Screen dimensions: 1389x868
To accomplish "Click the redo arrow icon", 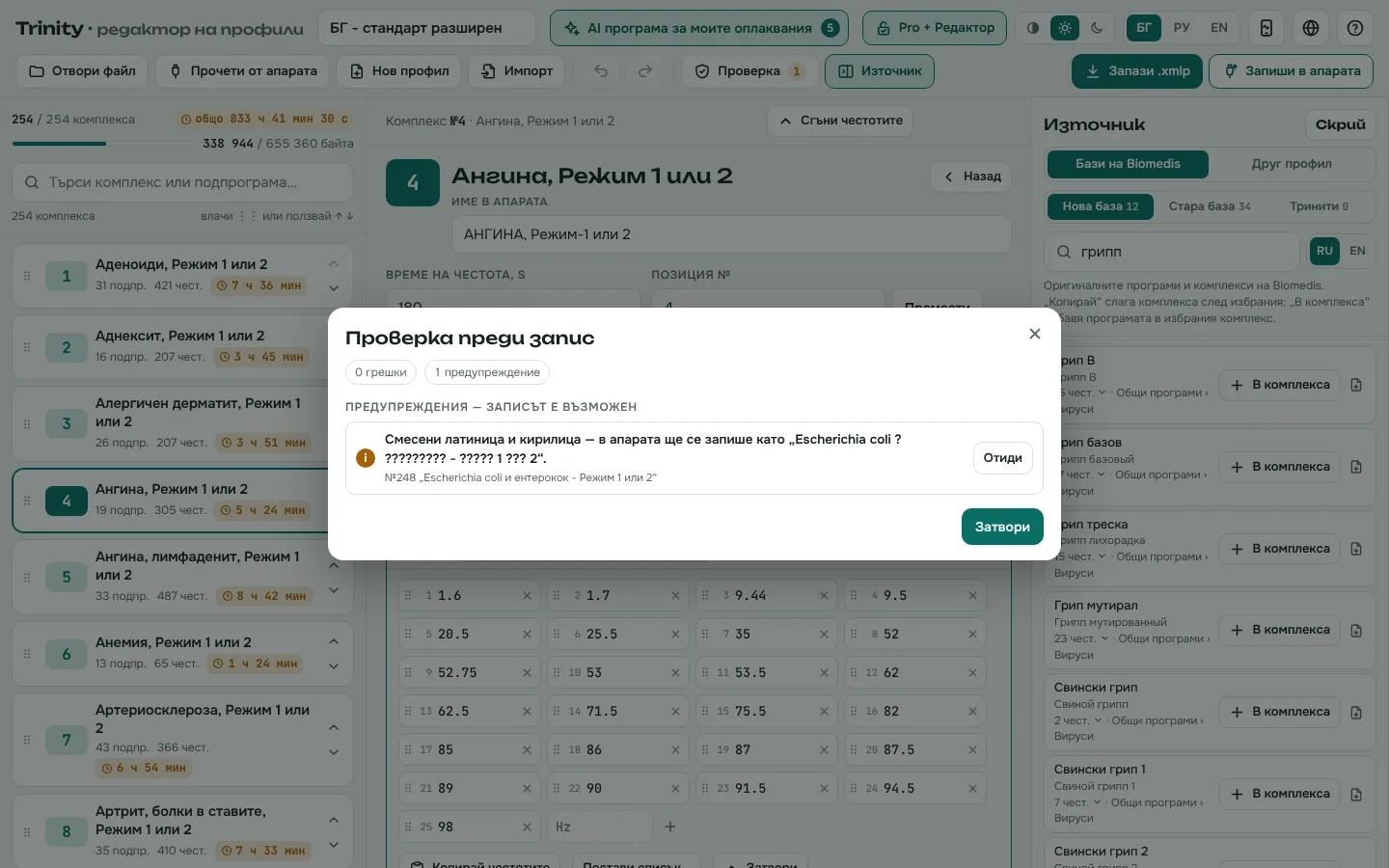I will click(645, 71).
